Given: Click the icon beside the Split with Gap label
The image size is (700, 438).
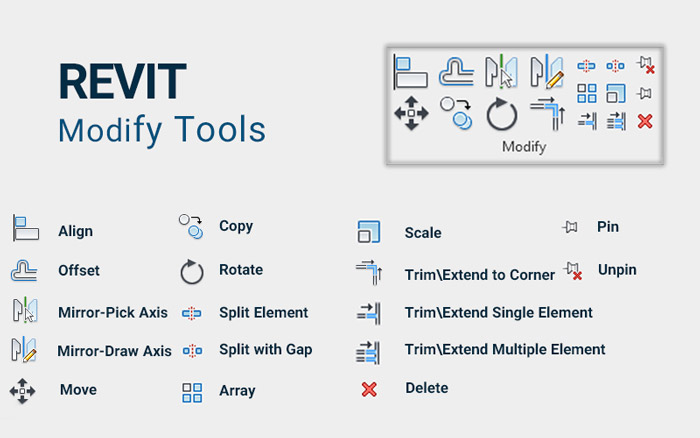Looking at the screenshot, I should (192, 351).
